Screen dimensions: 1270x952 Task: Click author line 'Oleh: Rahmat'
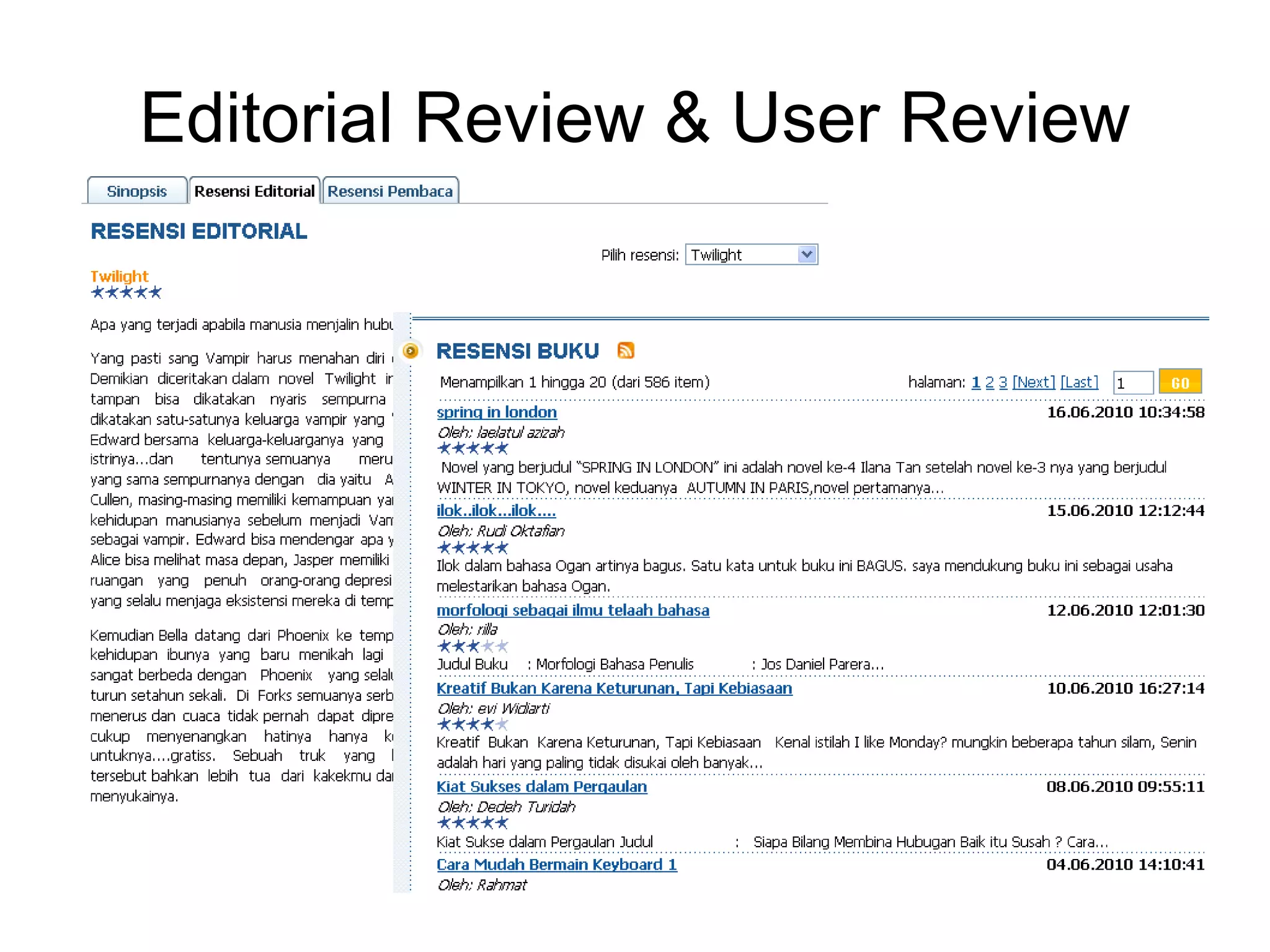point(482,886)
